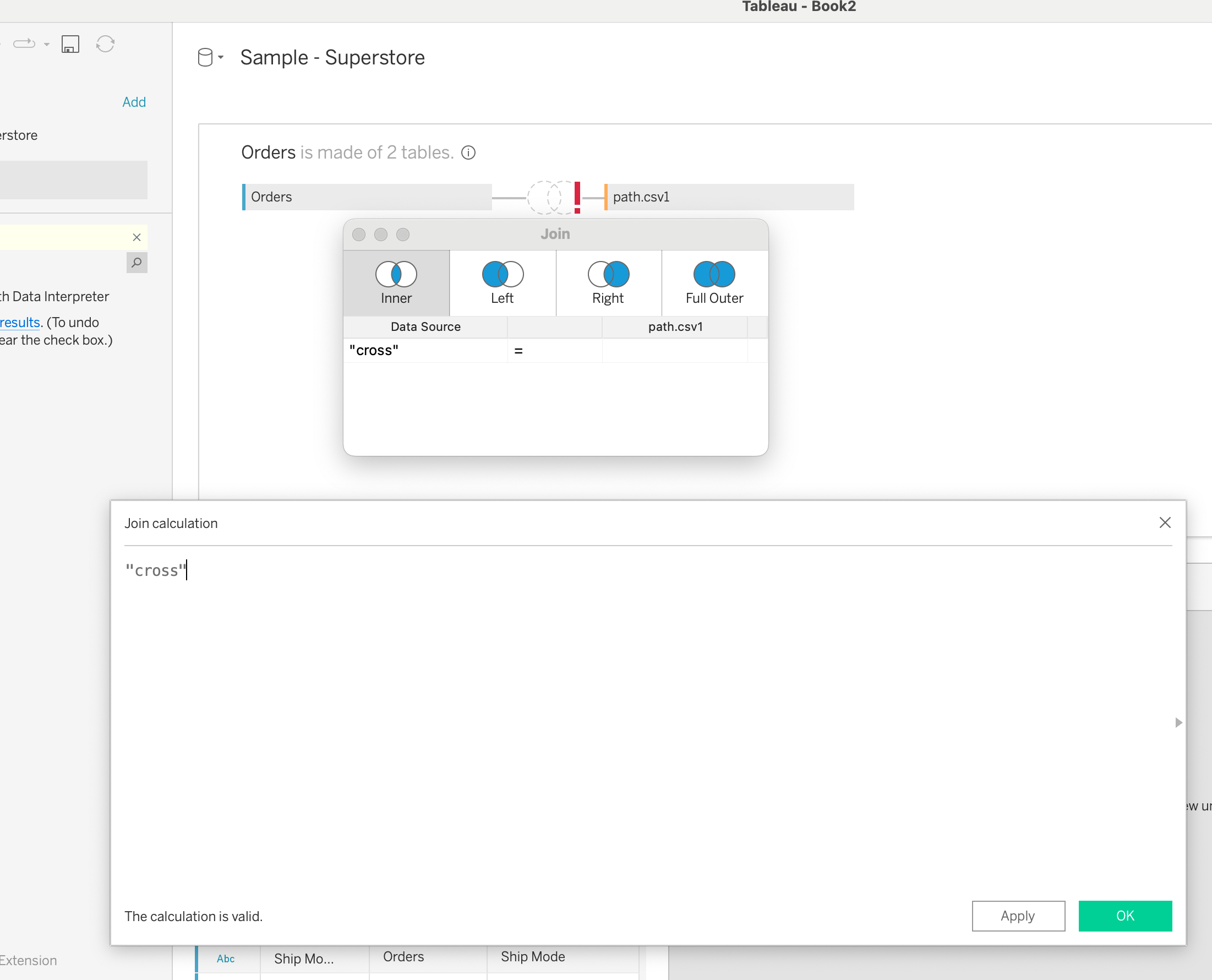
Task: Dismiss the yellow notification with X
Action: coord(137,237)
